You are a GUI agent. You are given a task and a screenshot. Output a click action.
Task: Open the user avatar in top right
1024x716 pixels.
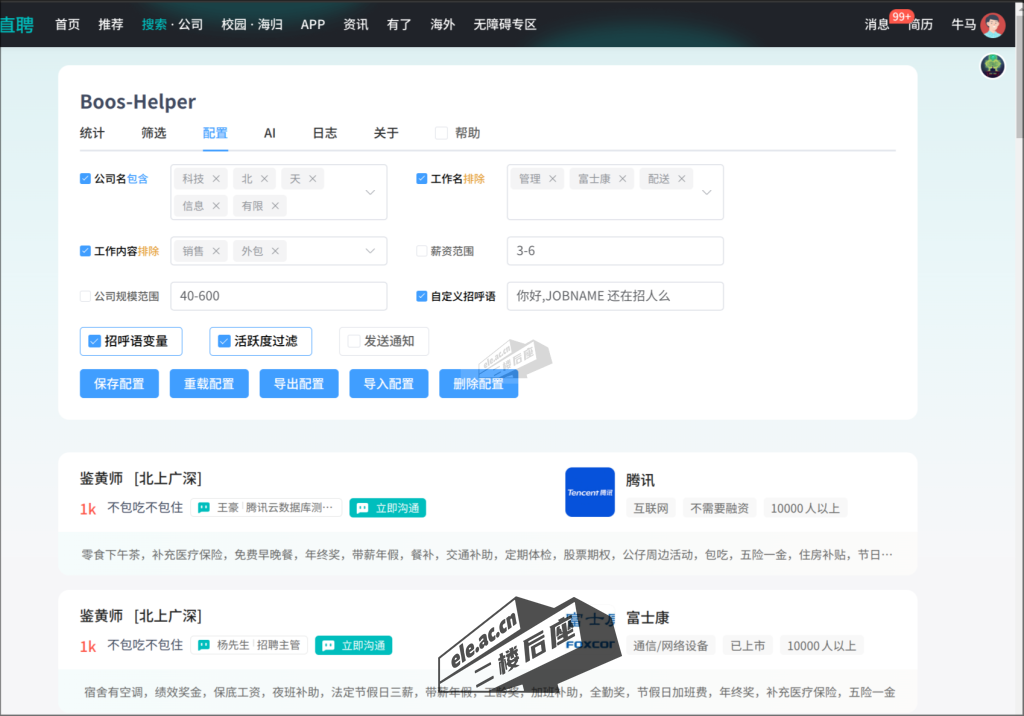point(992,25)
